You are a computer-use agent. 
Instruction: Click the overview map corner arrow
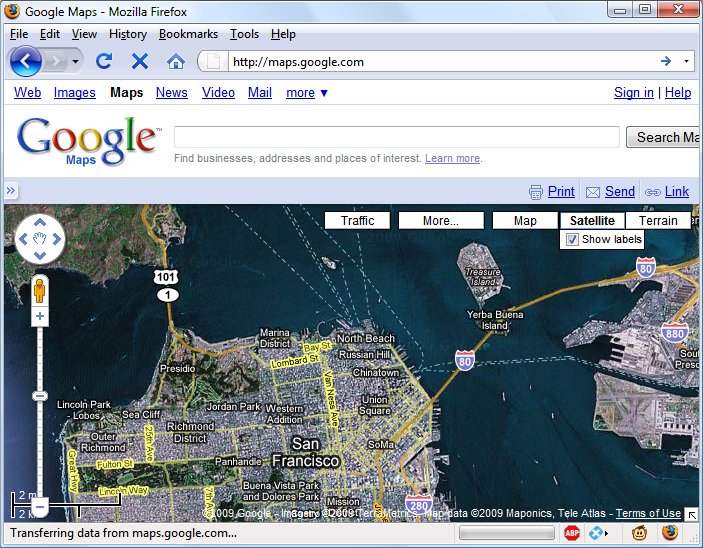tap(692, 515)
